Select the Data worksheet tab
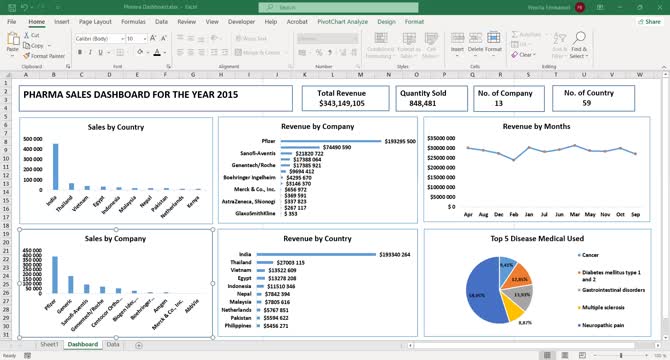Viewport: 670px width, 360px height. coord(113,344)
